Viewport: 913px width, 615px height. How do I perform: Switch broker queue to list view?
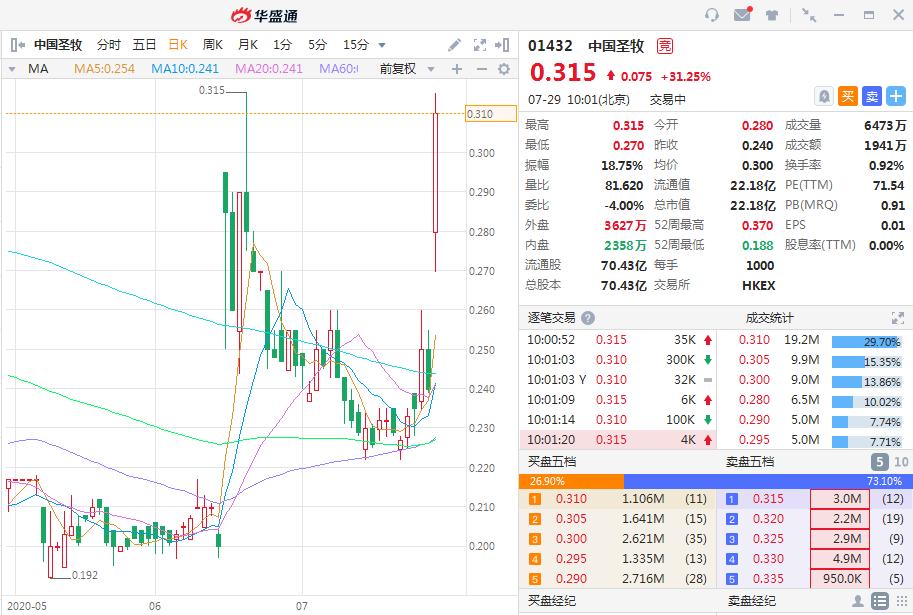[x=880, y=600]
